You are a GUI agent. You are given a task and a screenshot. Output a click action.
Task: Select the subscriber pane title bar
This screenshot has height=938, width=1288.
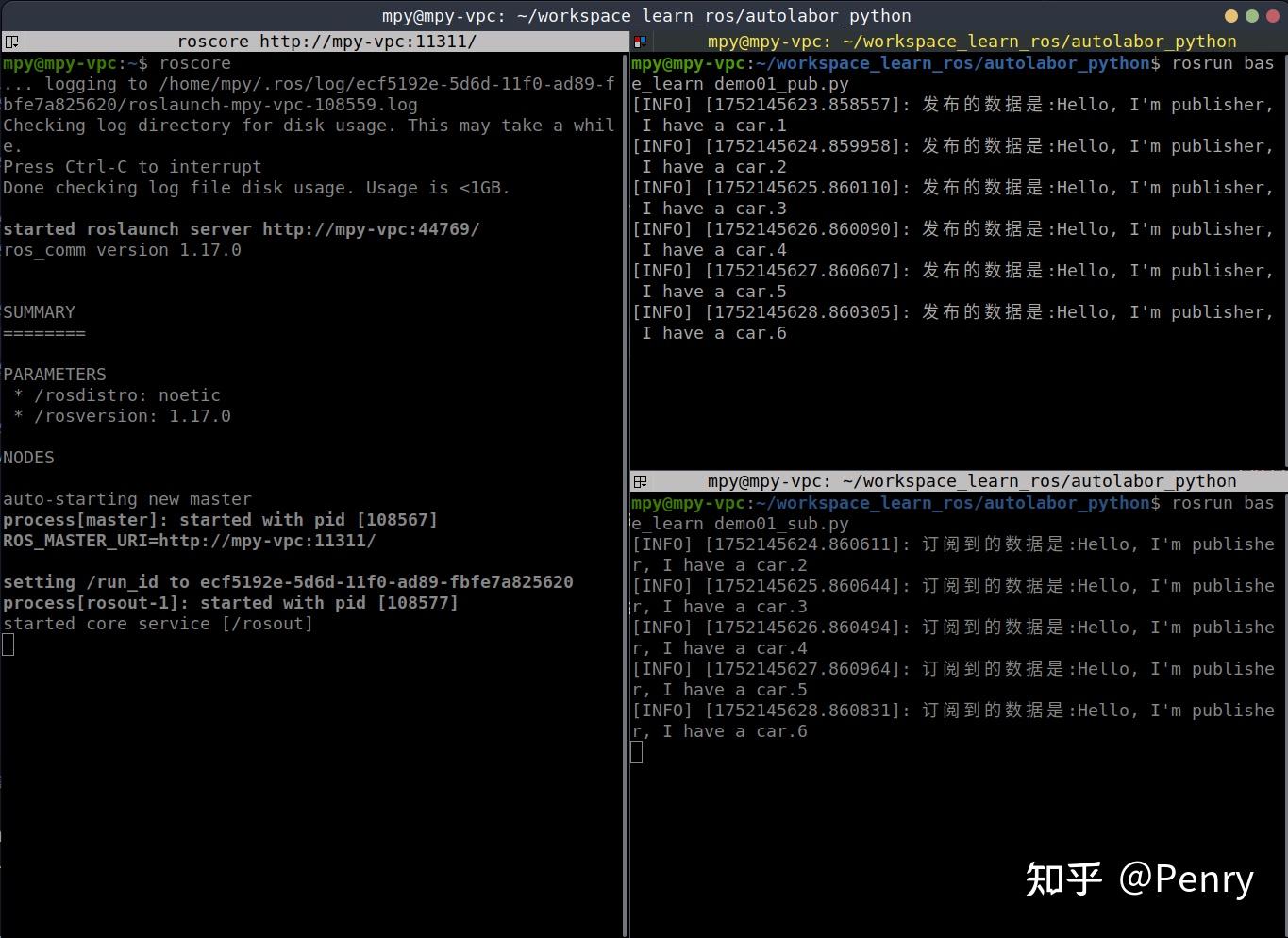972,481
